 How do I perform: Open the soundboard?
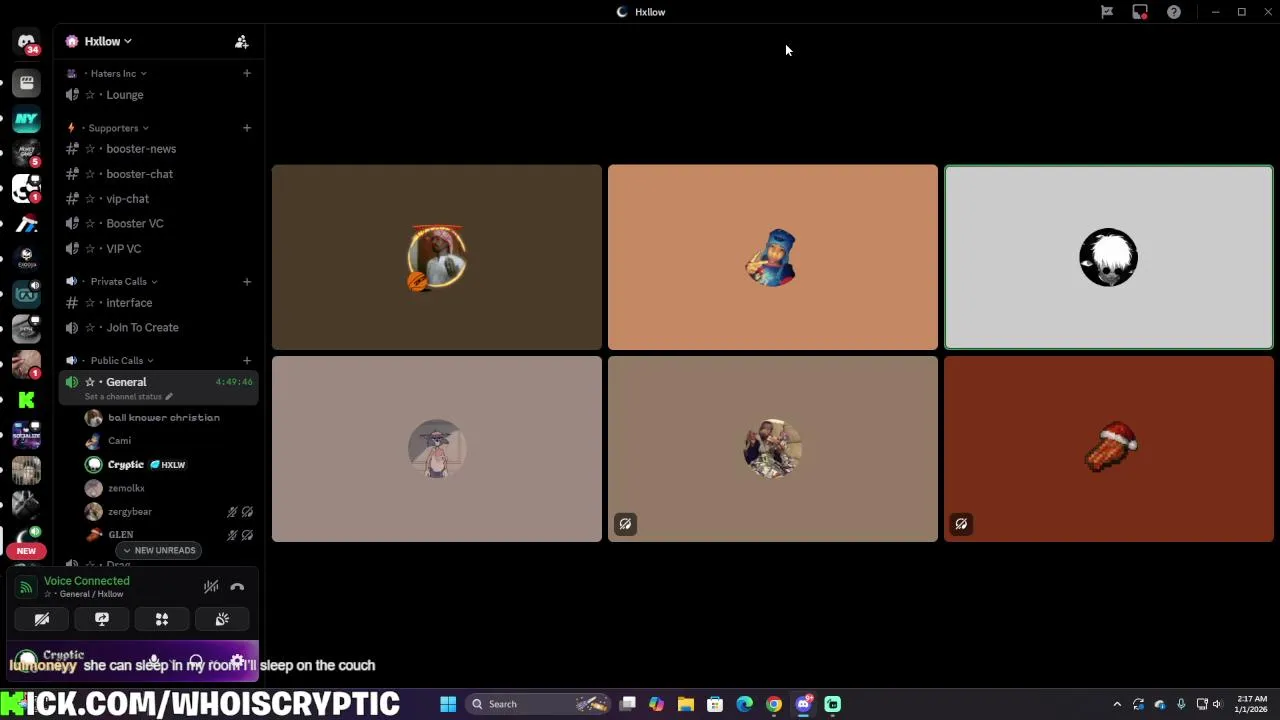[x=222, y=619]
